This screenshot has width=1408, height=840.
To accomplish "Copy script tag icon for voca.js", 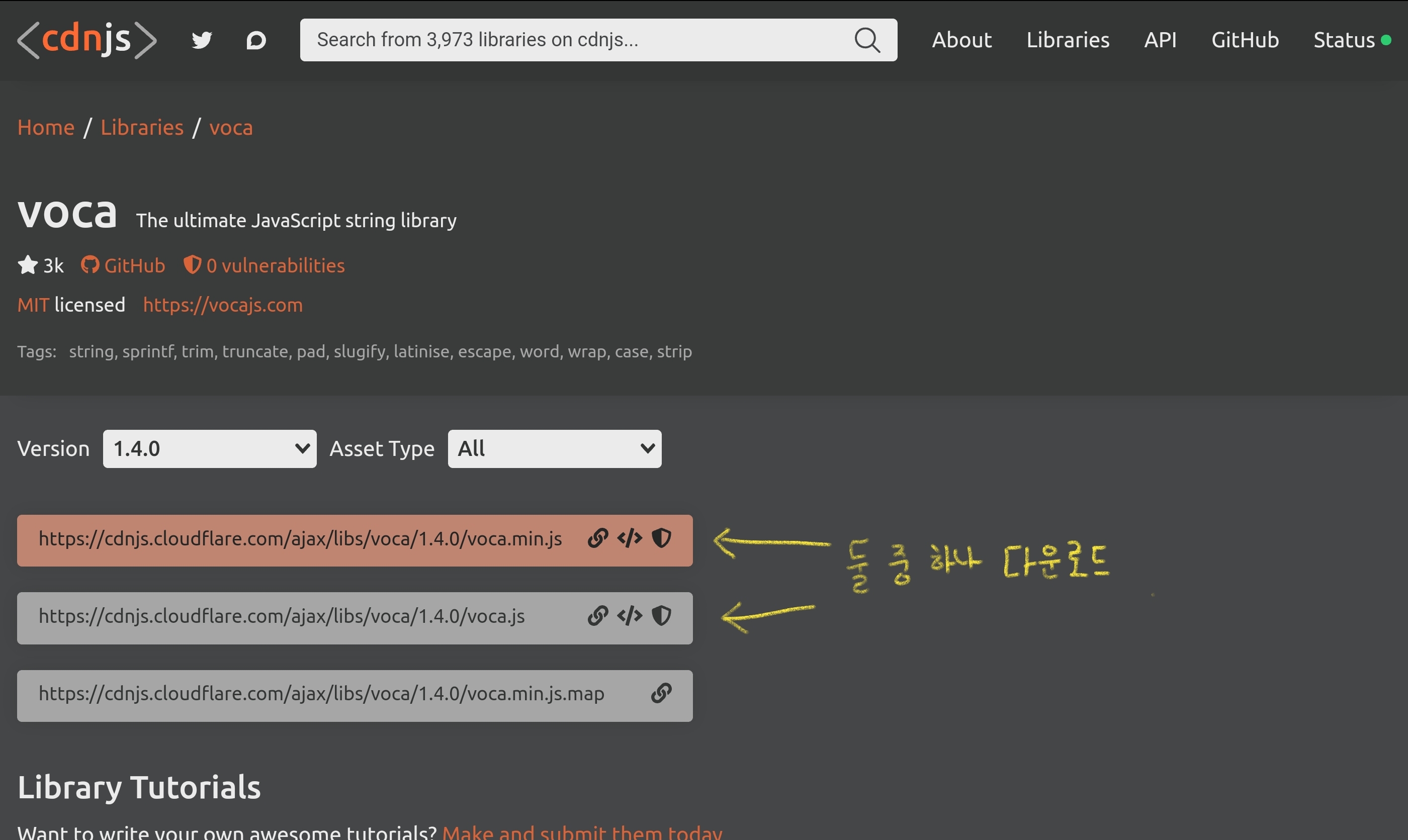I will coord(630,615).
